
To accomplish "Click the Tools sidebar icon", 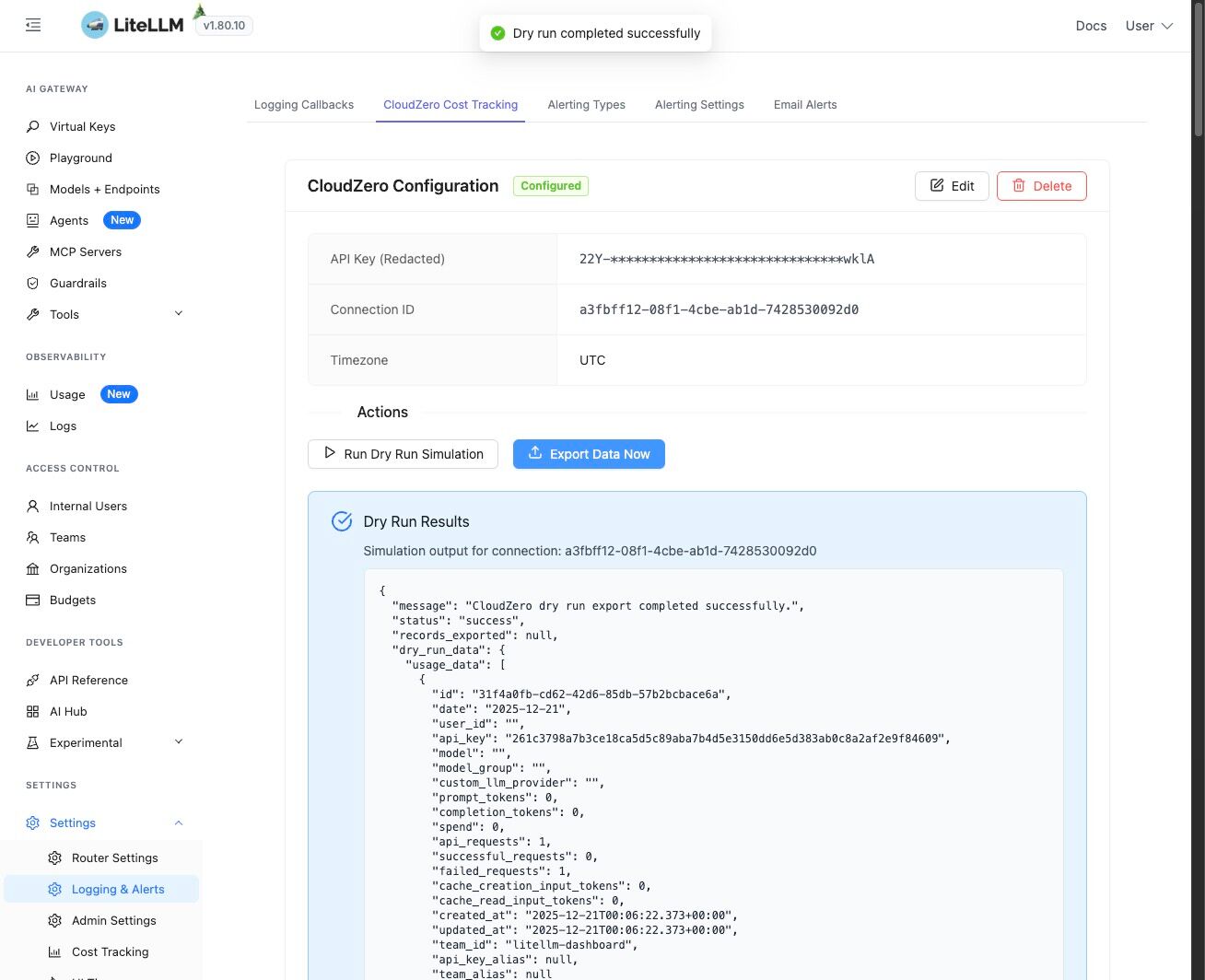I will tap(33, 314).
